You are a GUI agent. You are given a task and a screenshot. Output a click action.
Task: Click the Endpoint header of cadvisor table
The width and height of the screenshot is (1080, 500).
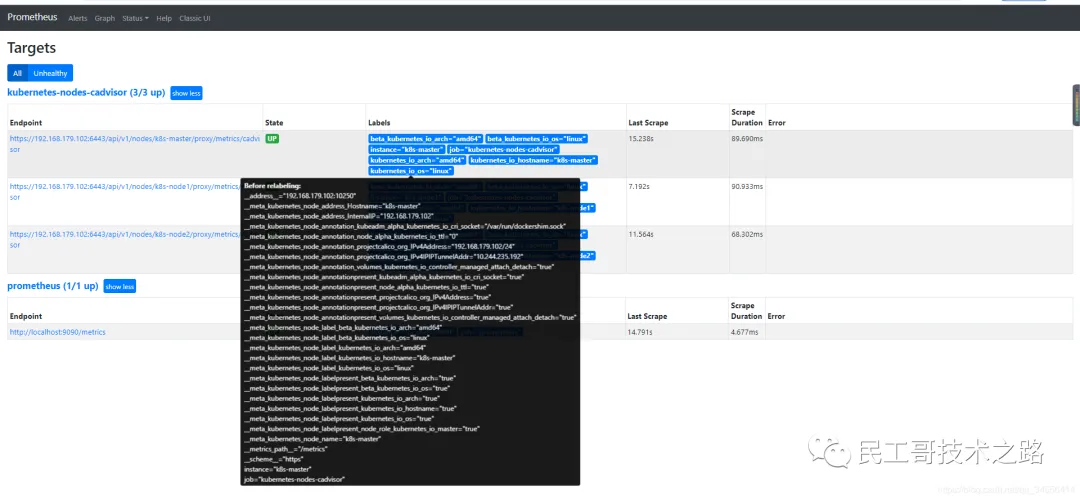click(x=25, y=123)
